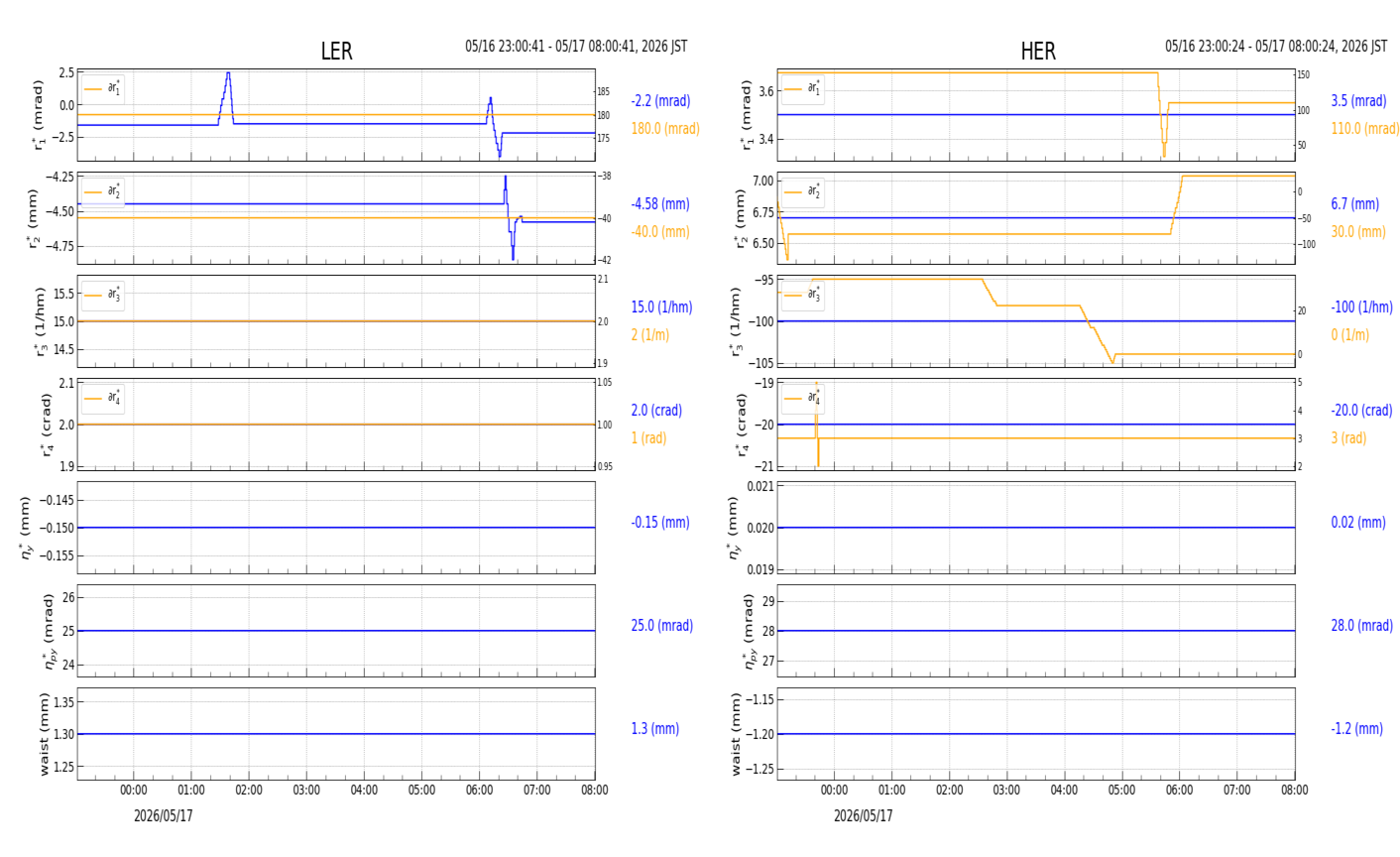Image resolution: width=1400 pixels, height=857 pixels.
Task: Click the LER waist 1.3 (mm) label
Action: pos(655,729)
